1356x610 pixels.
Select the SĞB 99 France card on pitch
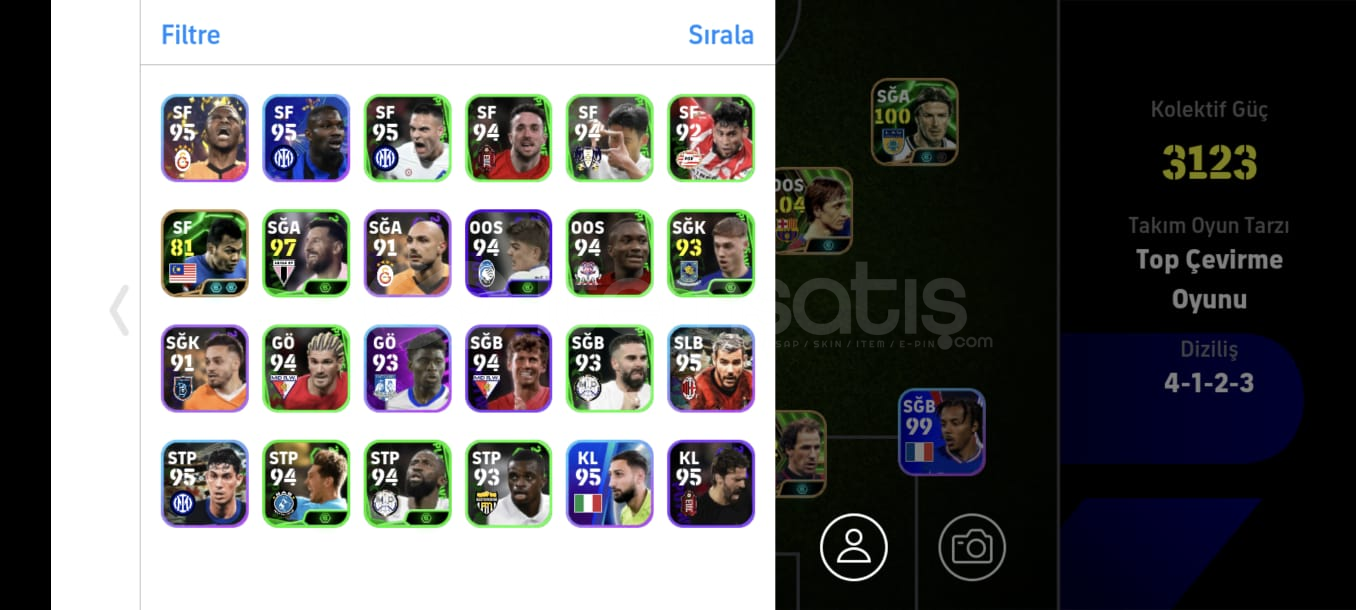tap(942, 432)
